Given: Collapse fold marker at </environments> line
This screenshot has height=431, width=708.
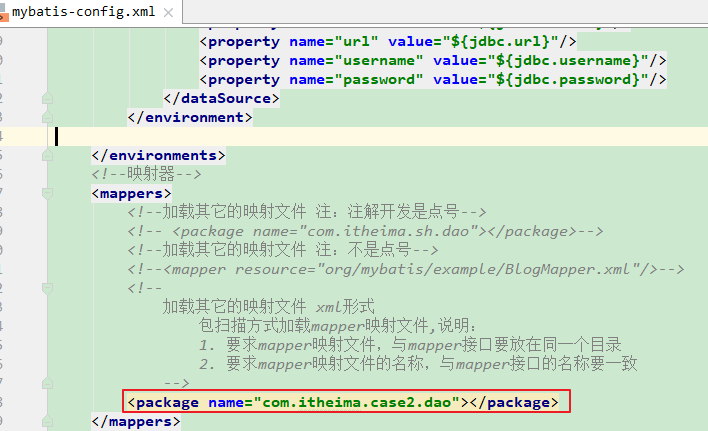Looking at the screenshot, I should click(x=47, y=155).
